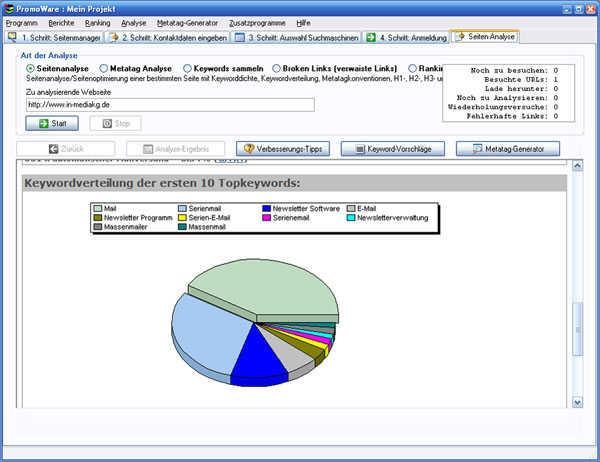Switch to 2. Schritt: Kontaktdaten eingeben tab
Image resolution: width=600 pixels, height=462 pixels.
pyautogui.click(x=168, y=38)
